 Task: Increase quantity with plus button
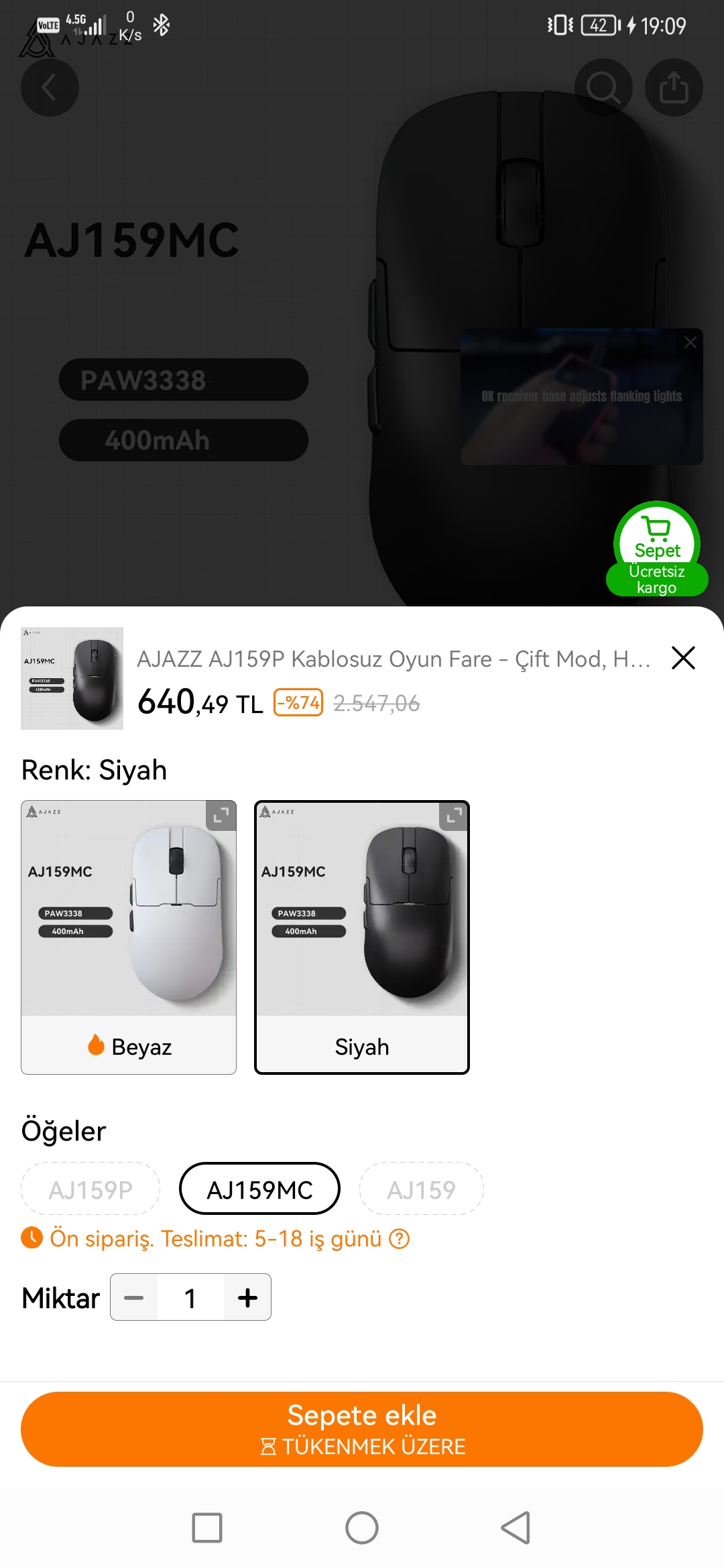(x=247, y=1298)
